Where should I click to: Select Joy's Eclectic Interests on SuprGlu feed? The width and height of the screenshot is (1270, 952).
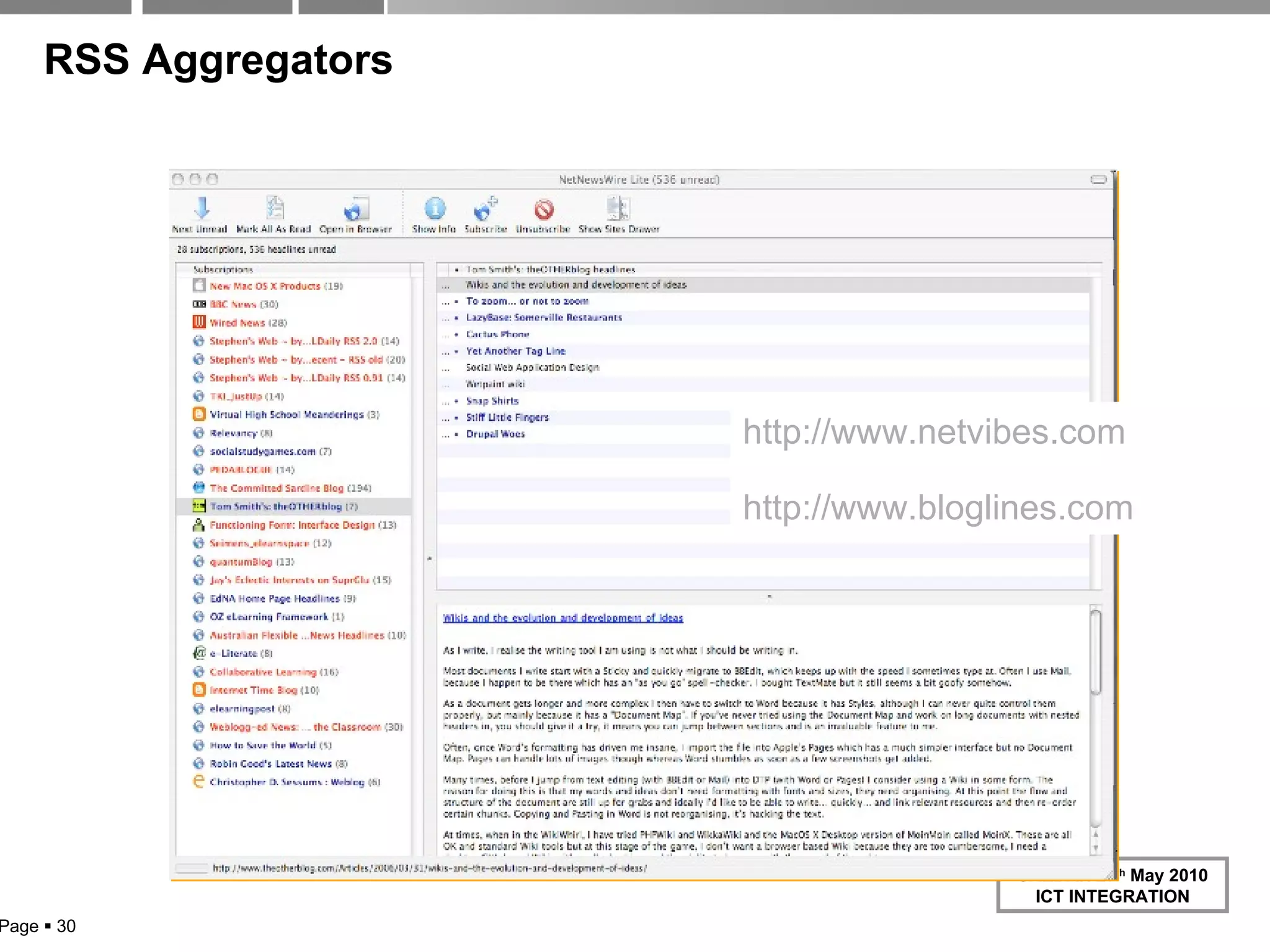click(x=293, y=580)
